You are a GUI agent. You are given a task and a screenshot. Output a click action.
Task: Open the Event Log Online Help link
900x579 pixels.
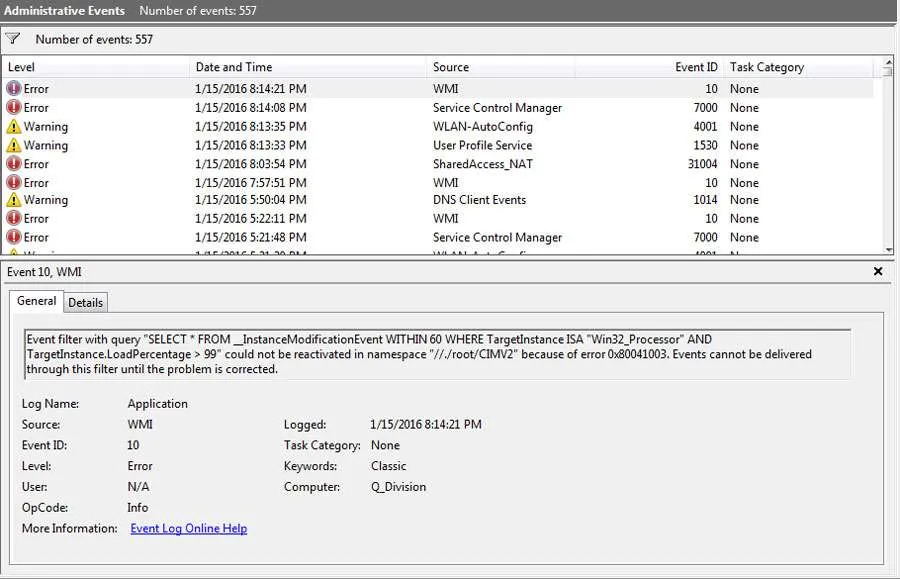coord(189,529)
